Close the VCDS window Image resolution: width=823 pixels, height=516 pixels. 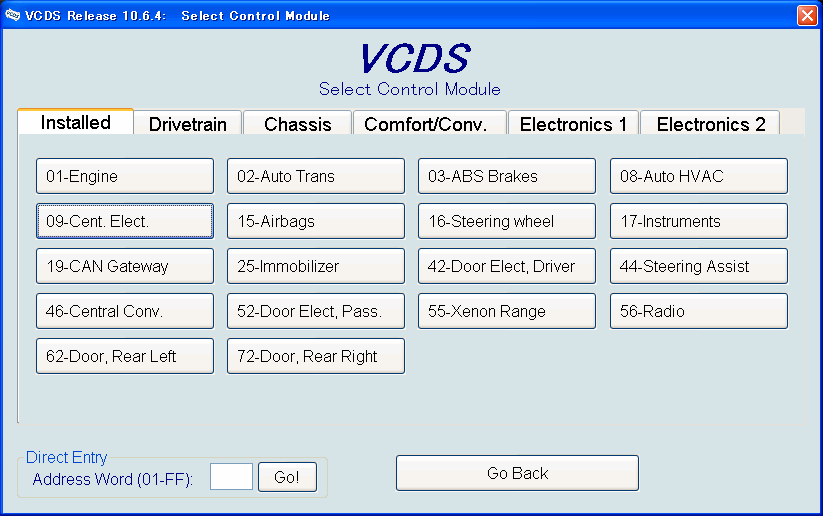click(x=807, y=15)
